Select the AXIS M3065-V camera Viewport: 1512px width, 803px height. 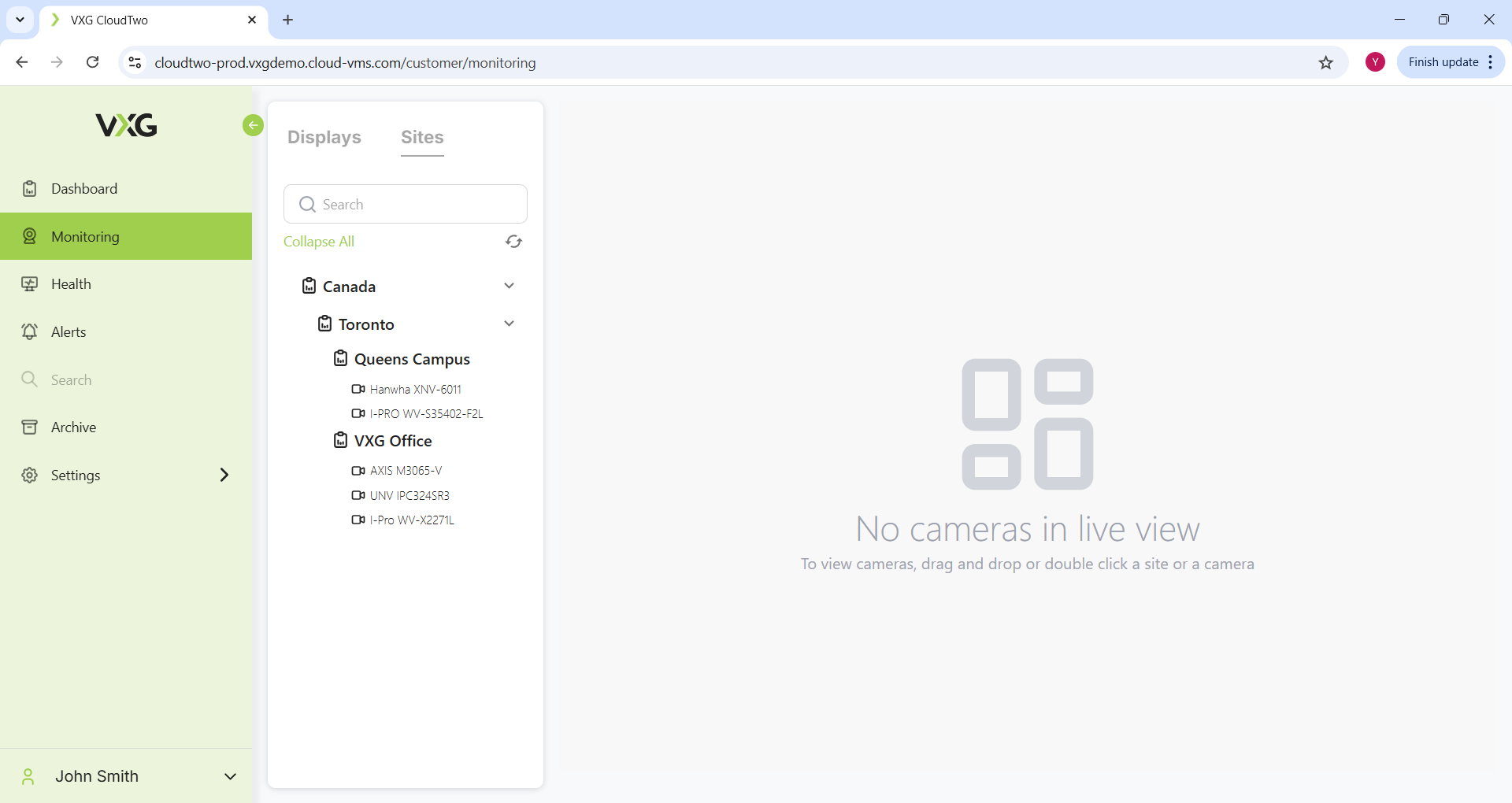(406, 471)
